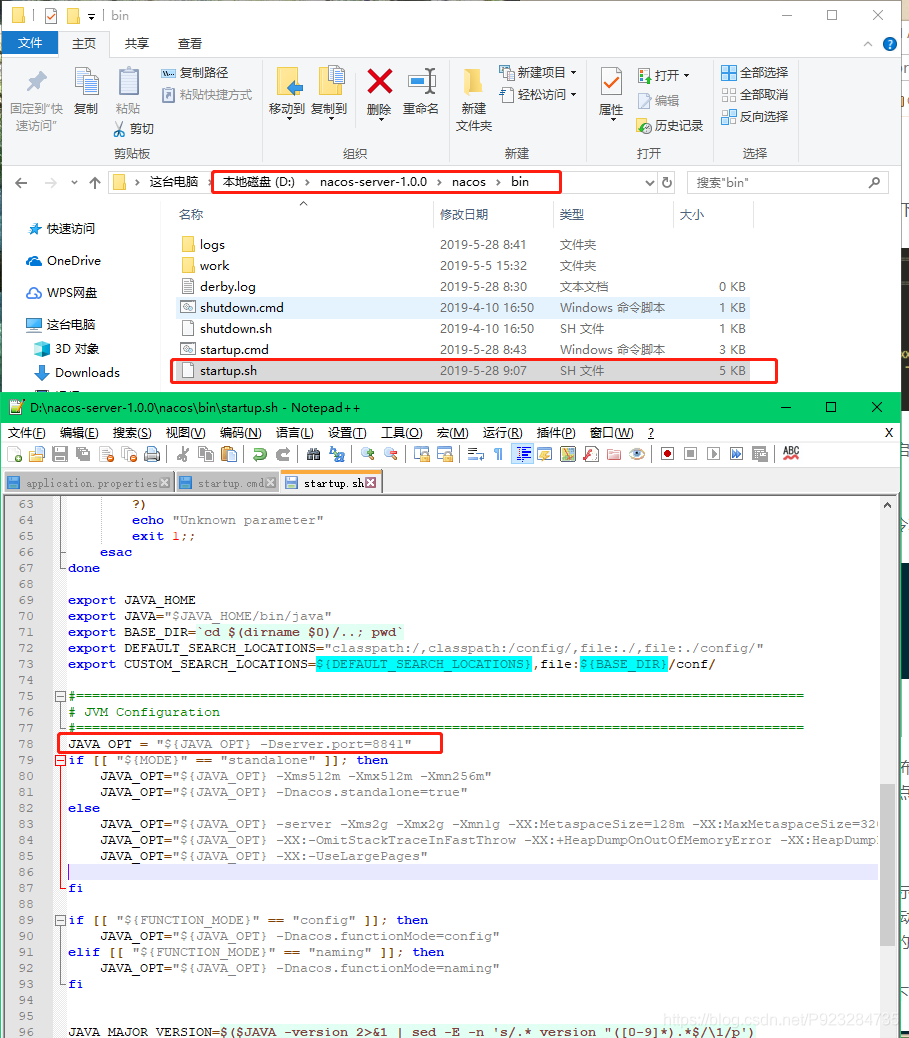This screenshot has height=1038, width=909.
Task: Toggle Show All Characters pilcrow icon
Action: click(499, 454)
